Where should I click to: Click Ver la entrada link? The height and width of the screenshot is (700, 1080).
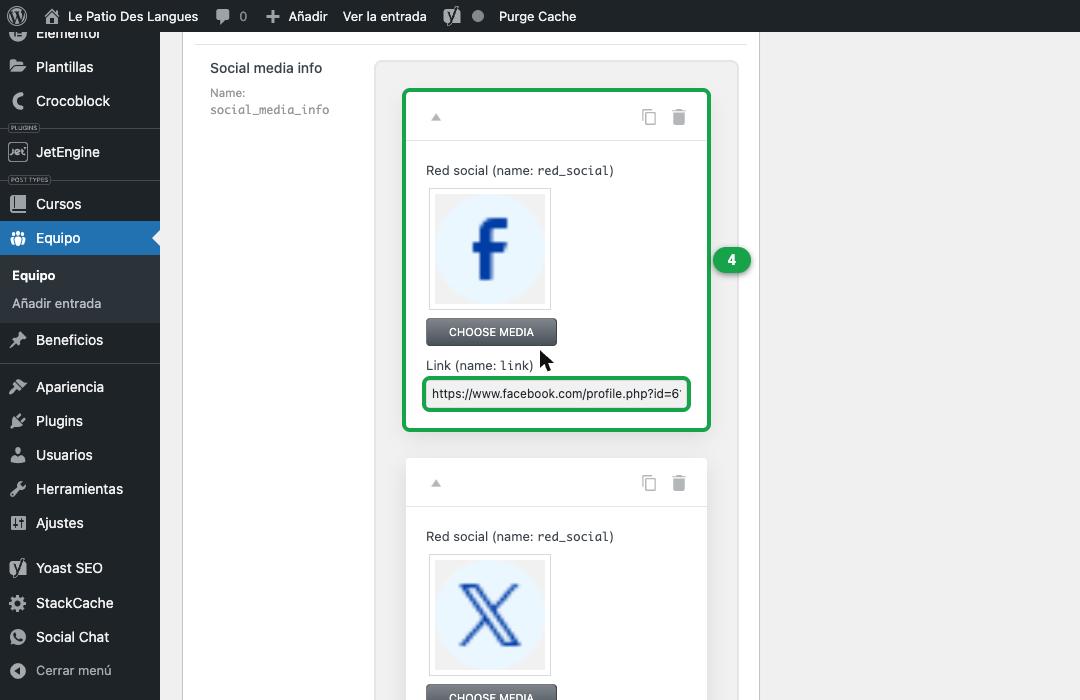pyautogui.click(x=384, y=16)
